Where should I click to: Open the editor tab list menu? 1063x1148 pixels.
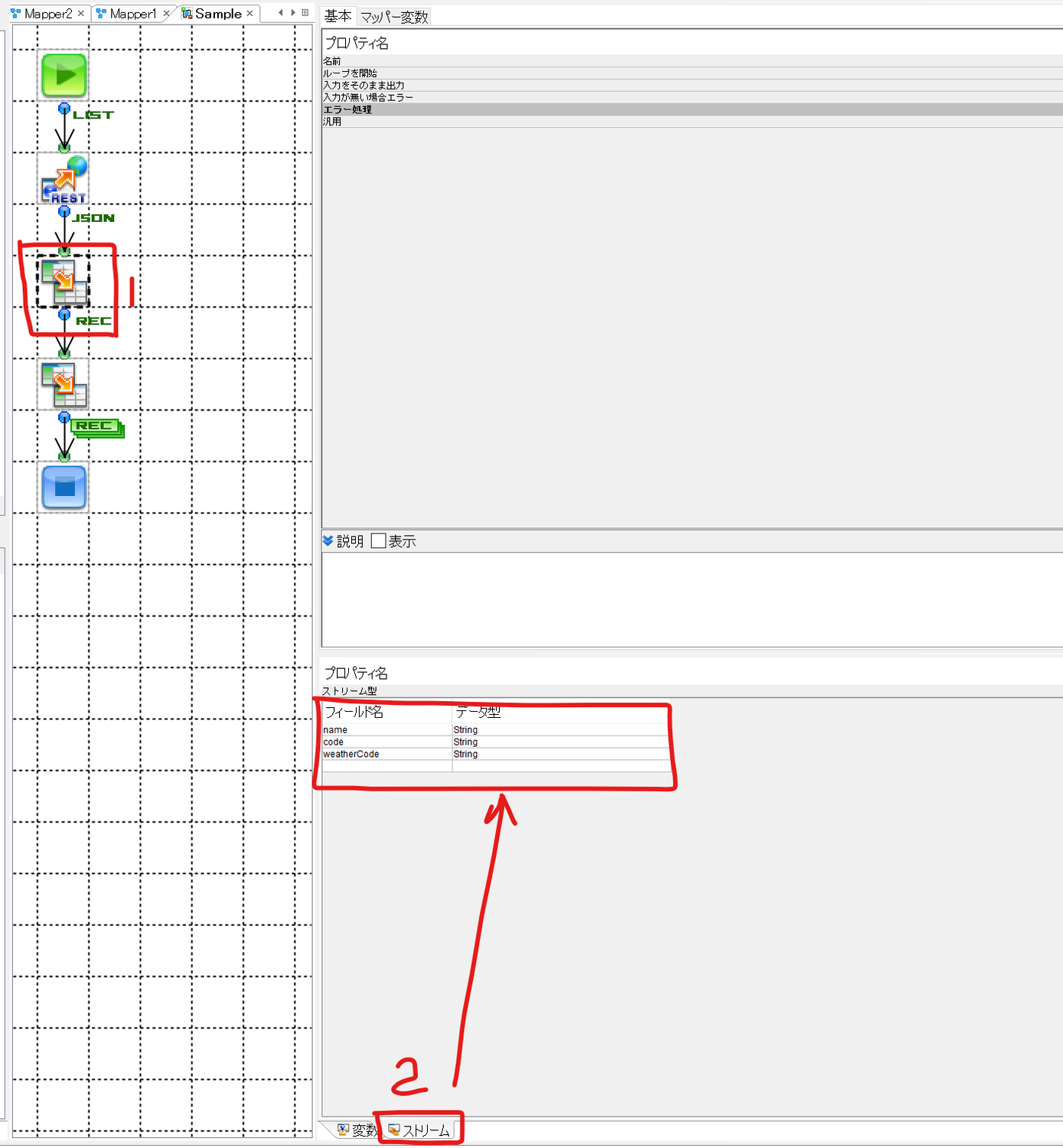click(x=305, y=13)
